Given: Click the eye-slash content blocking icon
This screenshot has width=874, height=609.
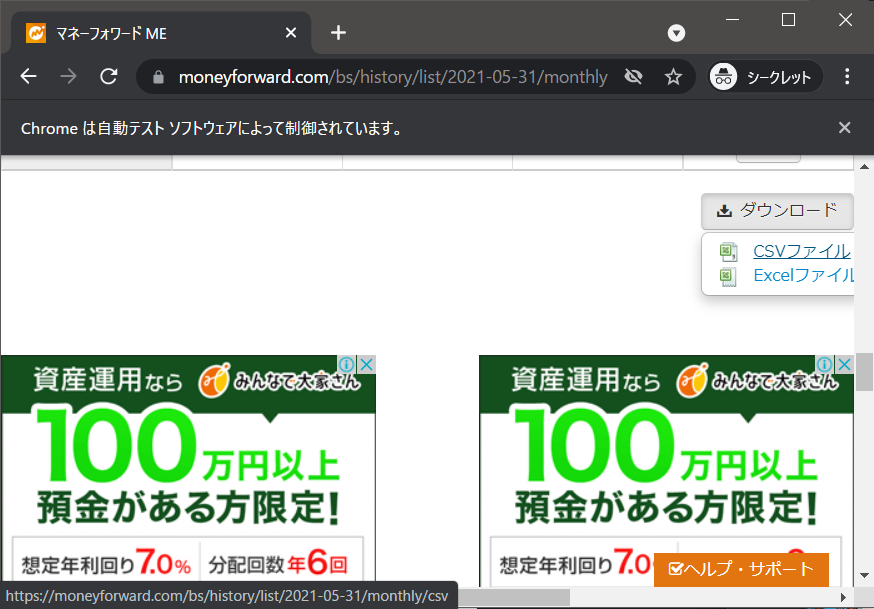Looking at the screenshot, I should (x=633, y=76).
